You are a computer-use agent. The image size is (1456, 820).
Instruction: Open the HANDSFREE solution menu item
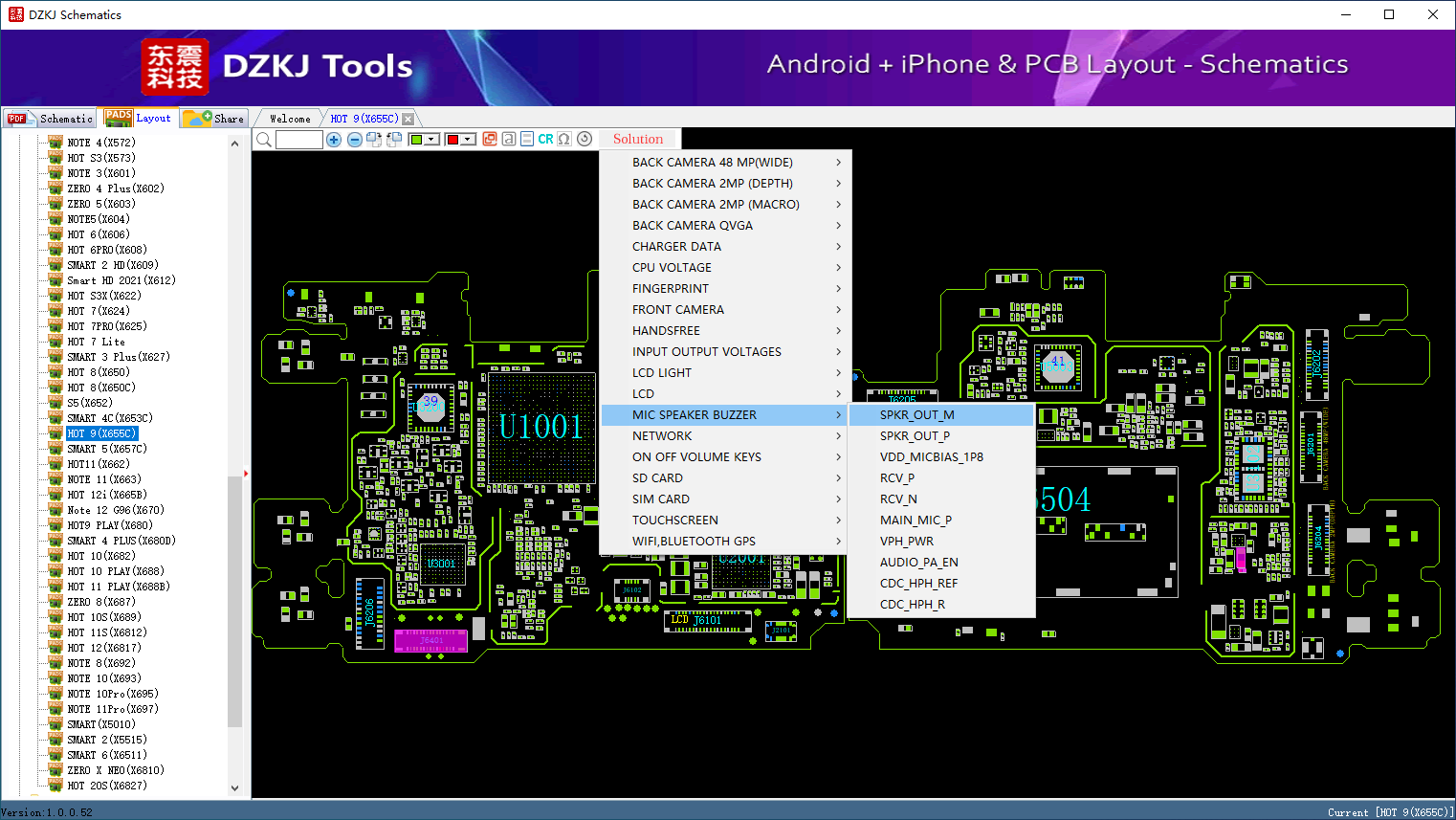tap(725, 331)
